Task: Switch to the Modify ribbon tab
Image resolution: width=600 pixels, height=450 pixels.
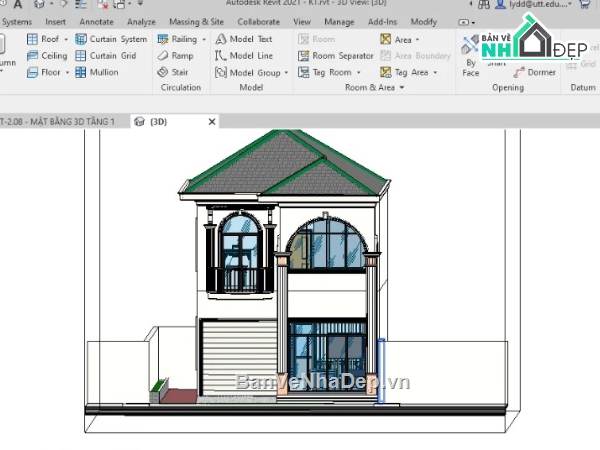Action: point(424,22)
